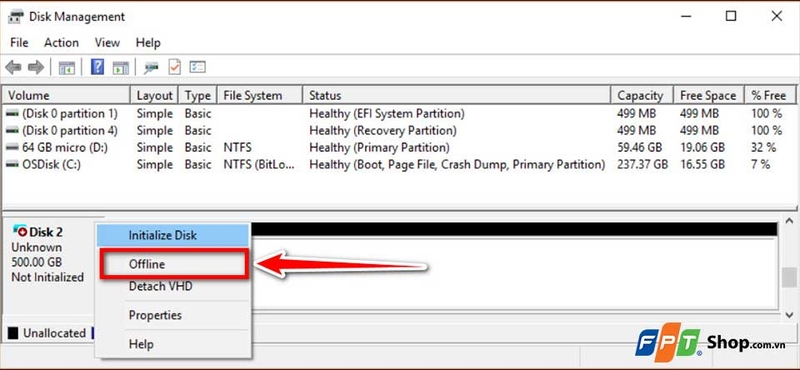This screenshot has width=800, height=370.
Task: Click the Back arrow in the toolbar
Action: [x=13, y=67]
